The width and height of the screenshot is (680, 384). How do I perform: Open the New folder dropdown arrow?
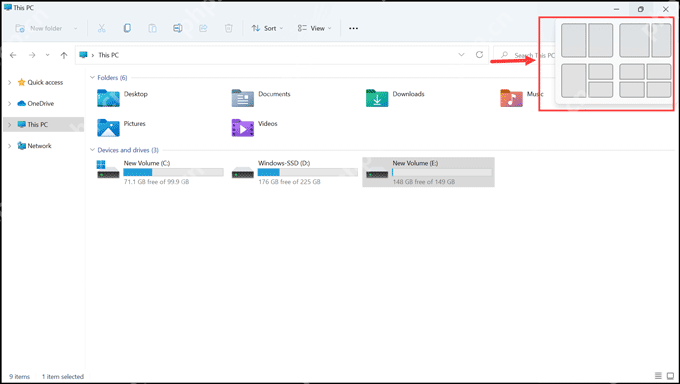coord(75,28)
